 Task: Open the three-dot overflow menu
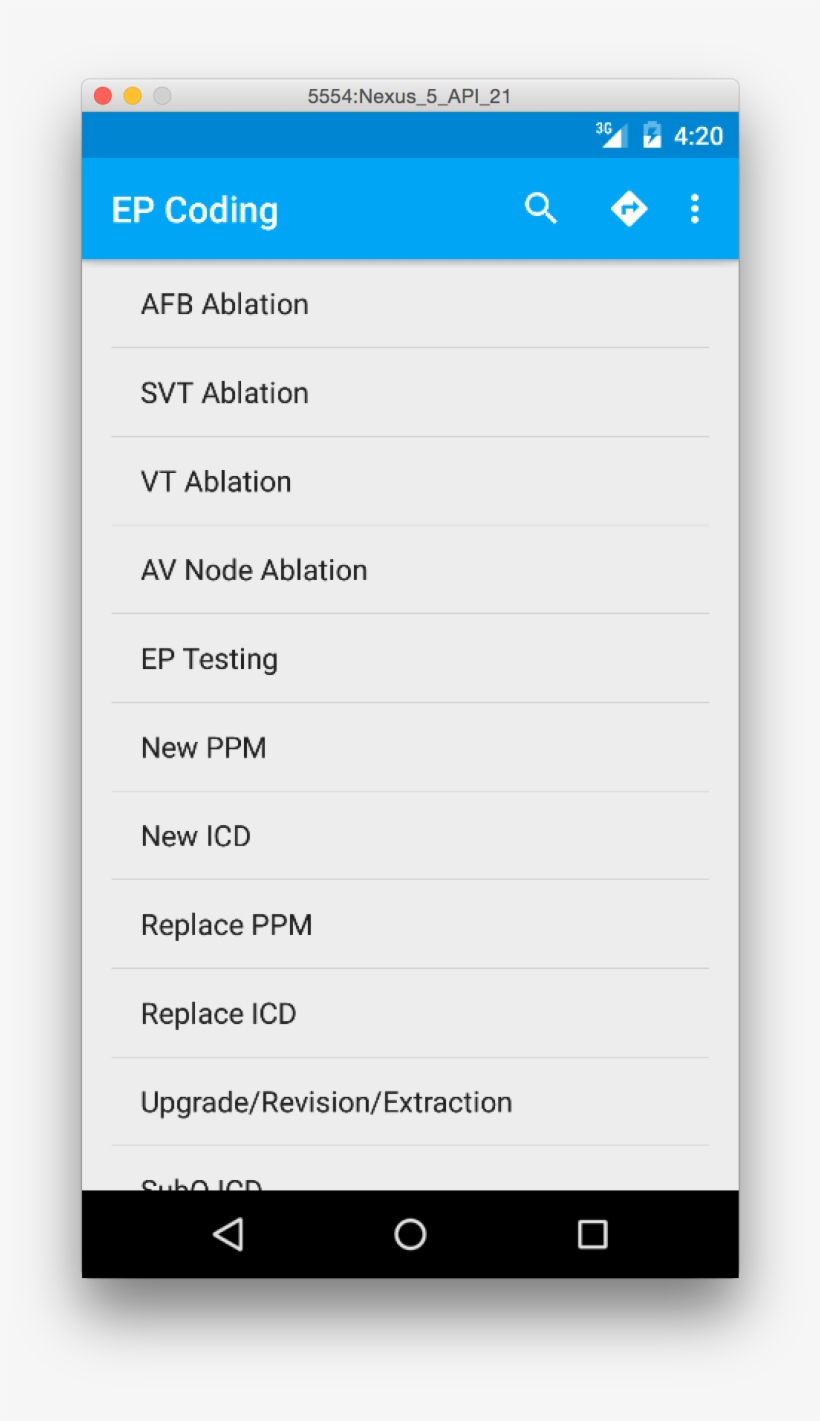coord(695,209)
